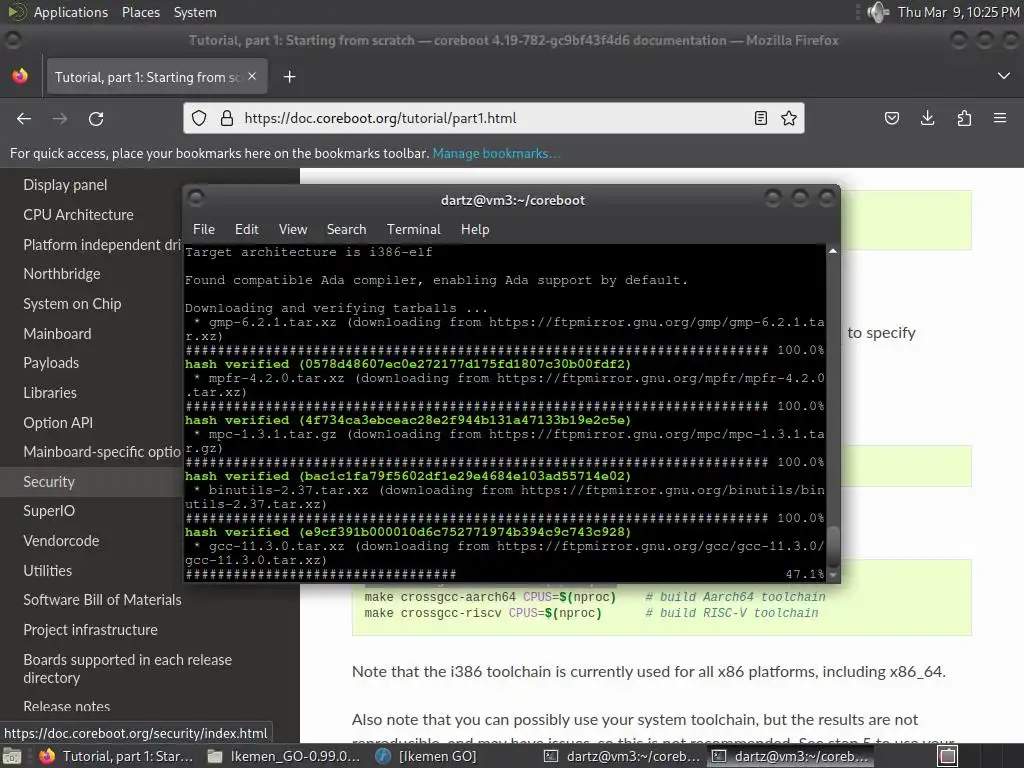The height and width of the screenshot is (768, 1024).
Task: Click the terminal scrollbar down arrow
Action: point(833,575)
